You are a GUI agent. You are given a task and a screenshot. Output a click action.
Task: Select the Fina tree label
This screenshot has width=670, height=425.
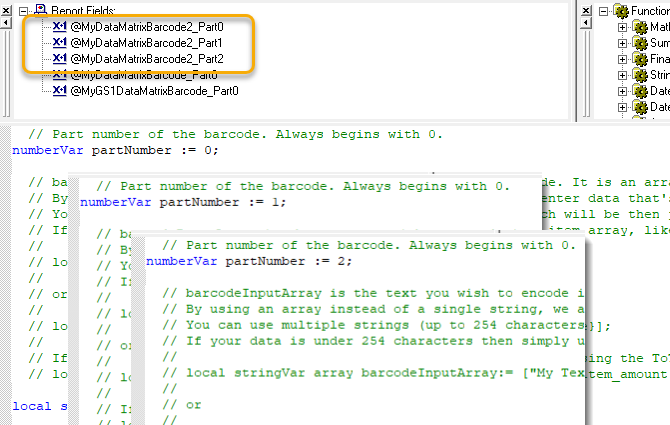click(x=660, y=59)
